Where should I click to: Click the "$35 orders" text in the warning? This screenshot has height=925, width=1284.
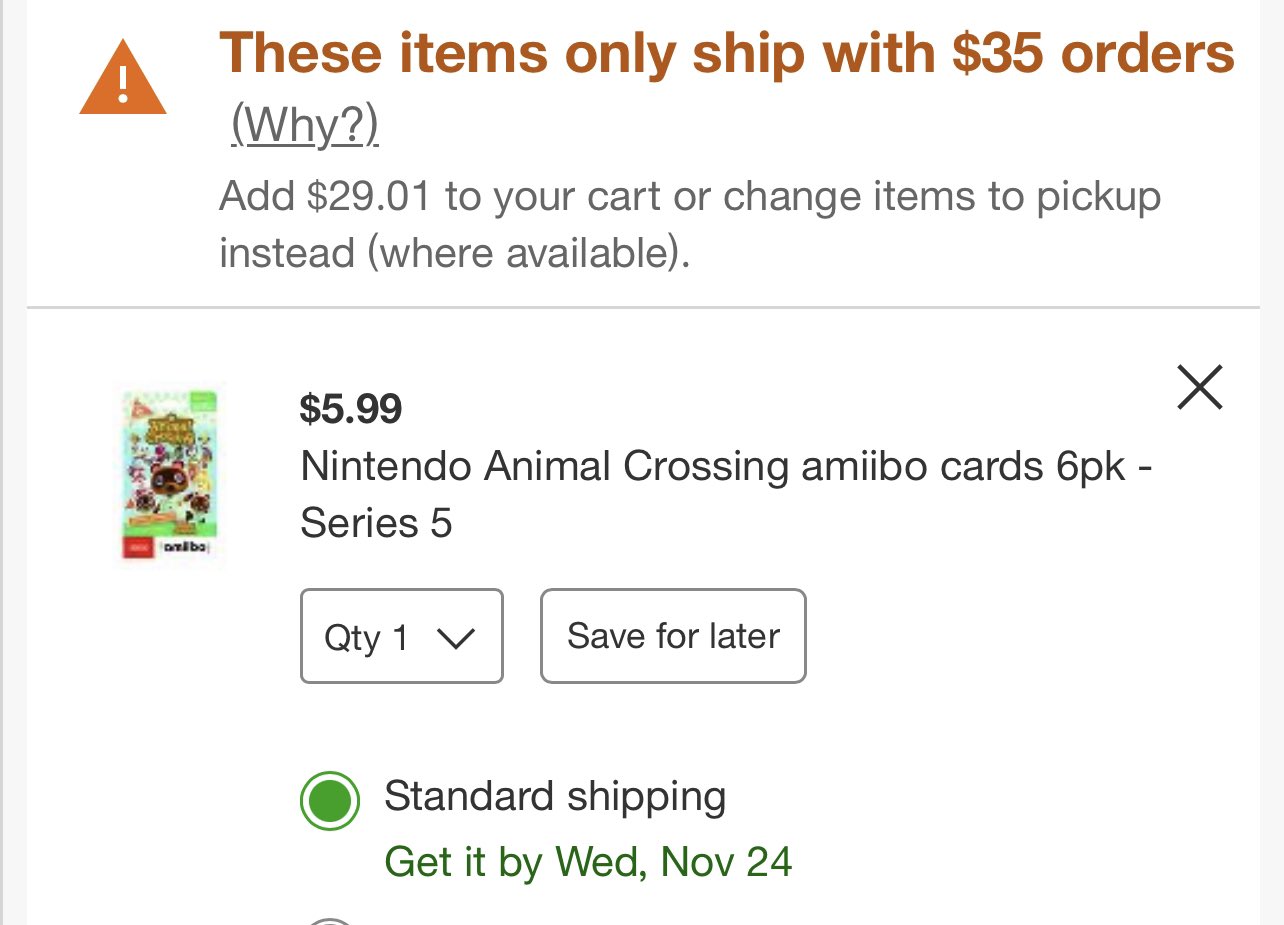[x=1093, y=52]
